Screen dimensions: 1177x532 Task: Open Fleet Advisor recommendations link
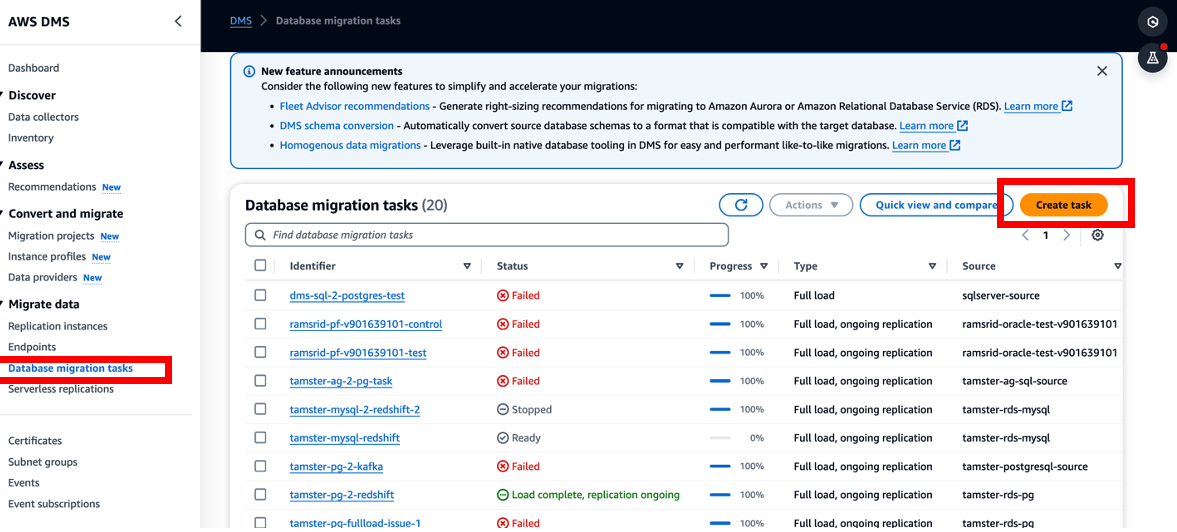coord(354,106)
